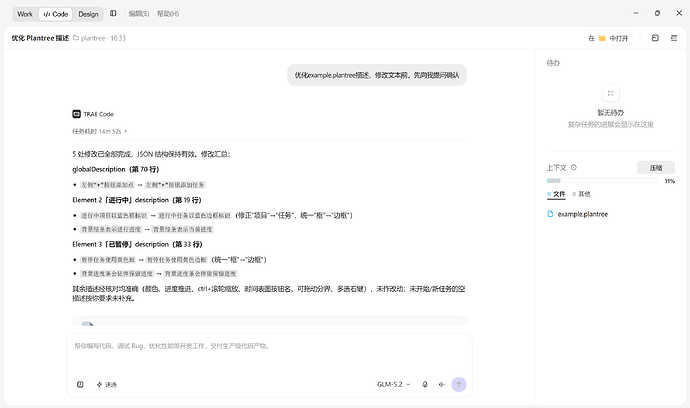Image resolution: width=690 pixels, height=408 pixels.
Task: Click the 优化 Plantree 描述 conversation title
Action: click(40, 38)
